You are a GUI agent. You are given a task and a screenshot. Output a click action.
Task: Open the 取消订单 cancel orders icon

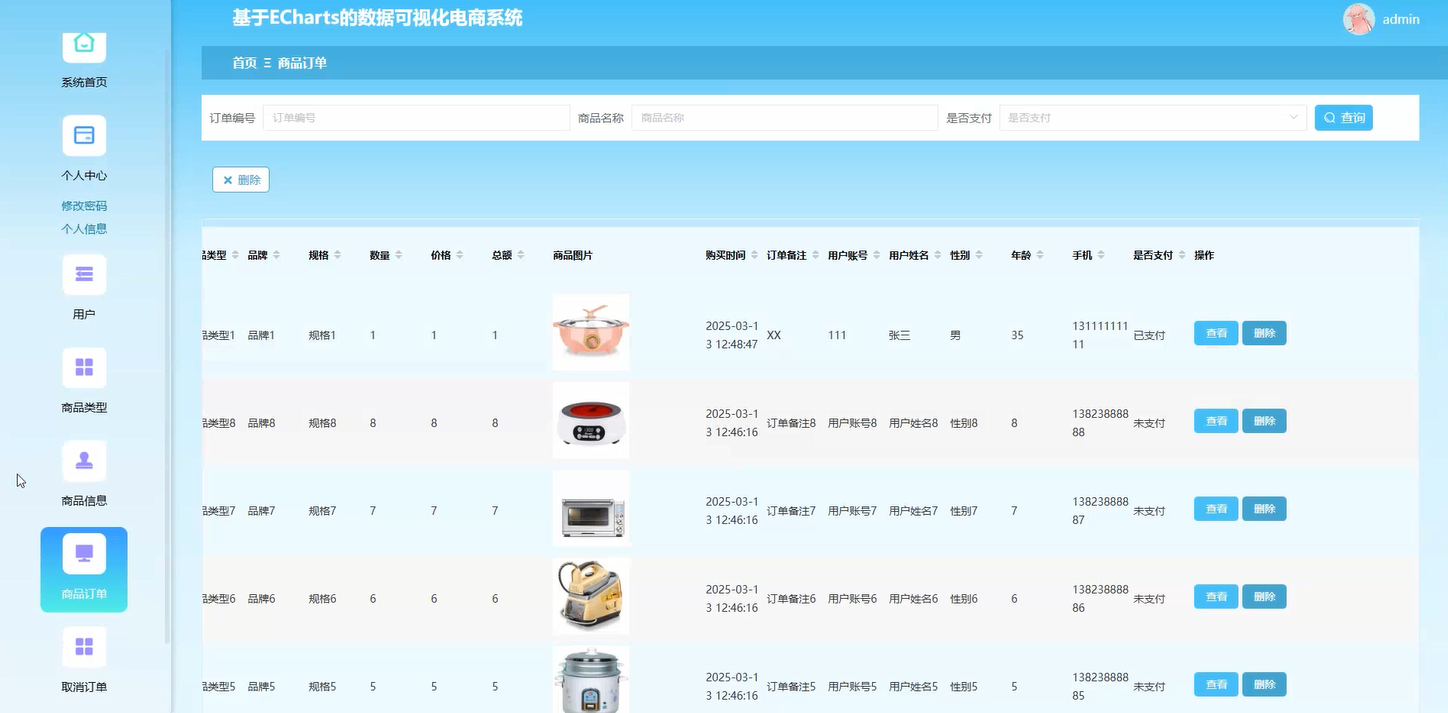[x=84, y=646]
